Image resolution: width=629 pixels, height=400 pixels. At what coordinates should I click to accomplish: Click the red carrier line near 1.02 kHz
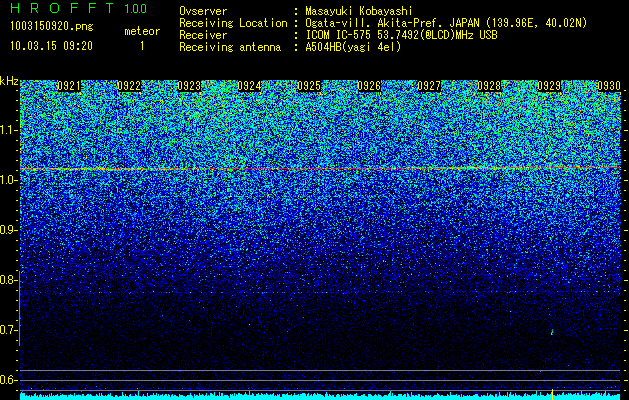click(321, 169)
